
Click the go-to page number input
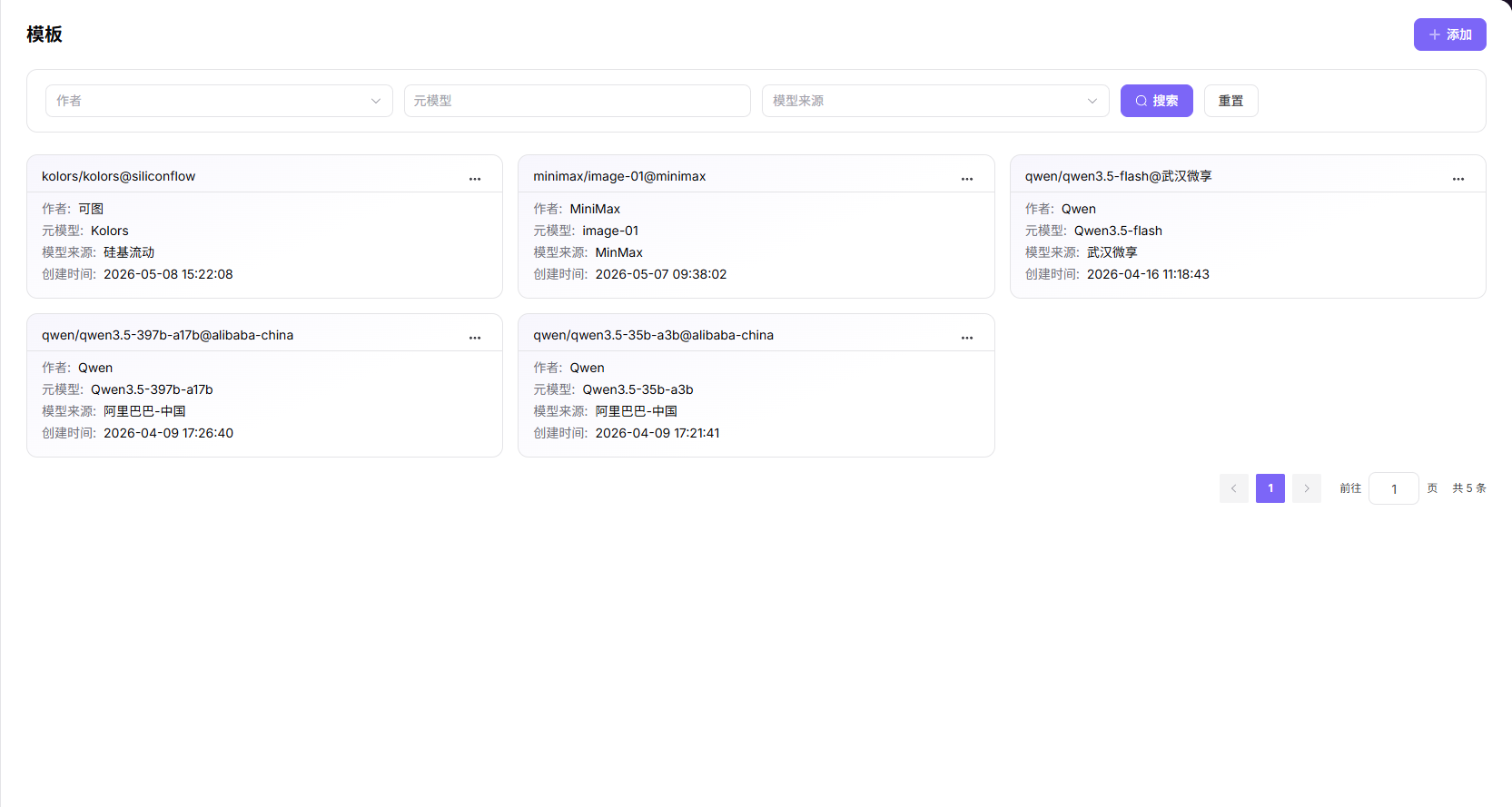1393,488
